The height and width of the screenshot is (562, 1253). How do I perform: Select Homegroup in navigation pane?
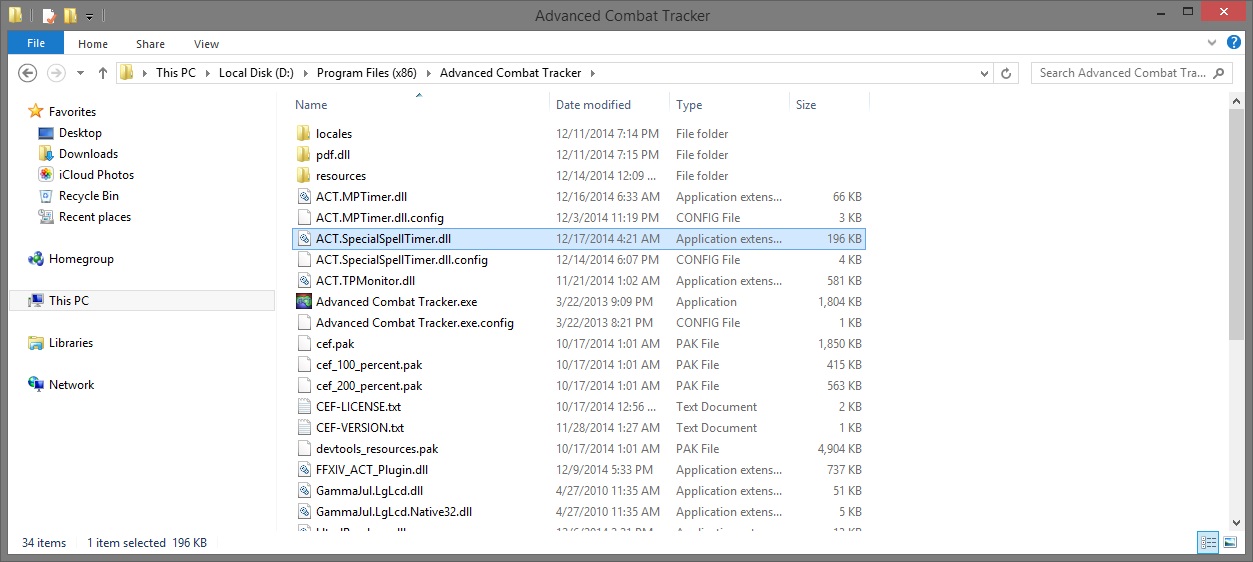coord(81,259)
